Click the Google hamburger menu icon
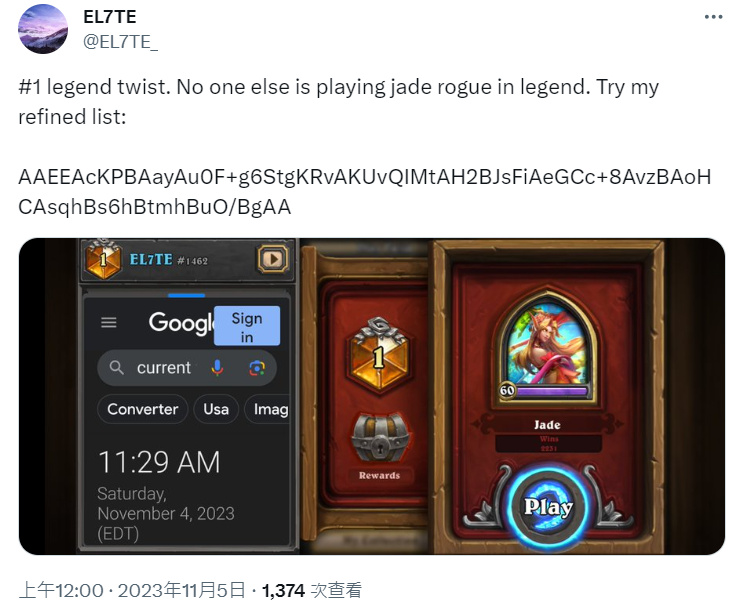The width and height of the screenshot is (741, 610). [109, 322]
